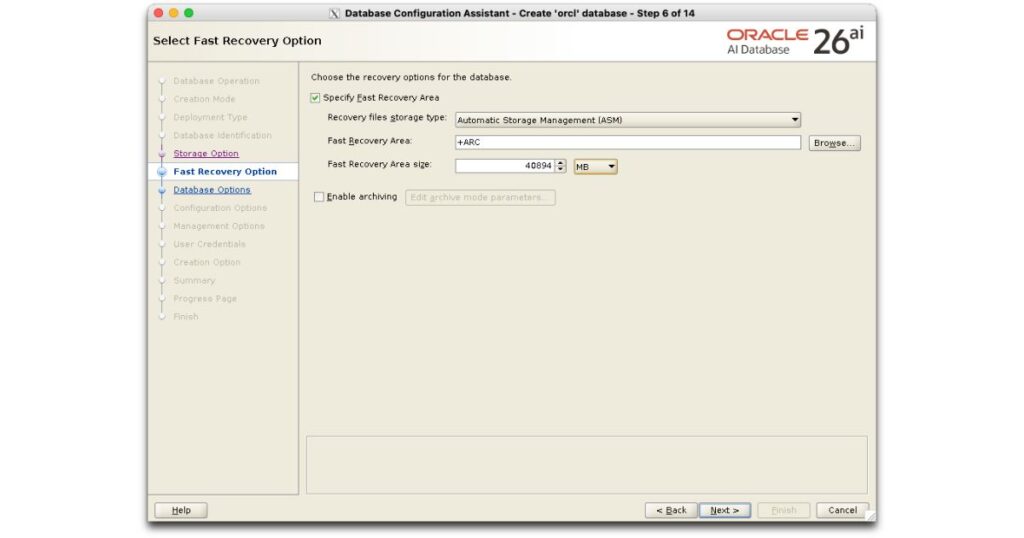Viewport: 1024px width, 538px height.
Task: Click the Creation Mode step text
Action: point(204,99)
